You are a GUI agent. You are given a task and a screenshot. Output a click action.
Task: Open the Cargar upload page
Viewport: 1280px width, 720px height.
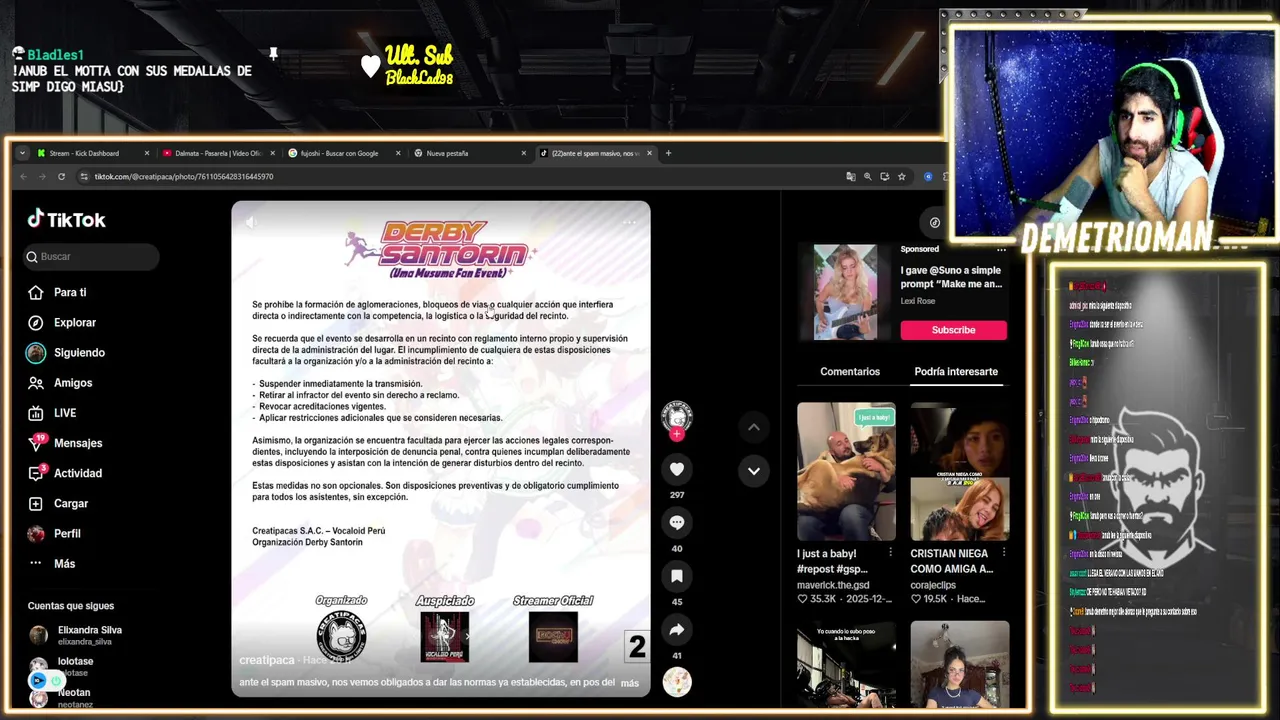pyautogui.click(x=71, y=504)
